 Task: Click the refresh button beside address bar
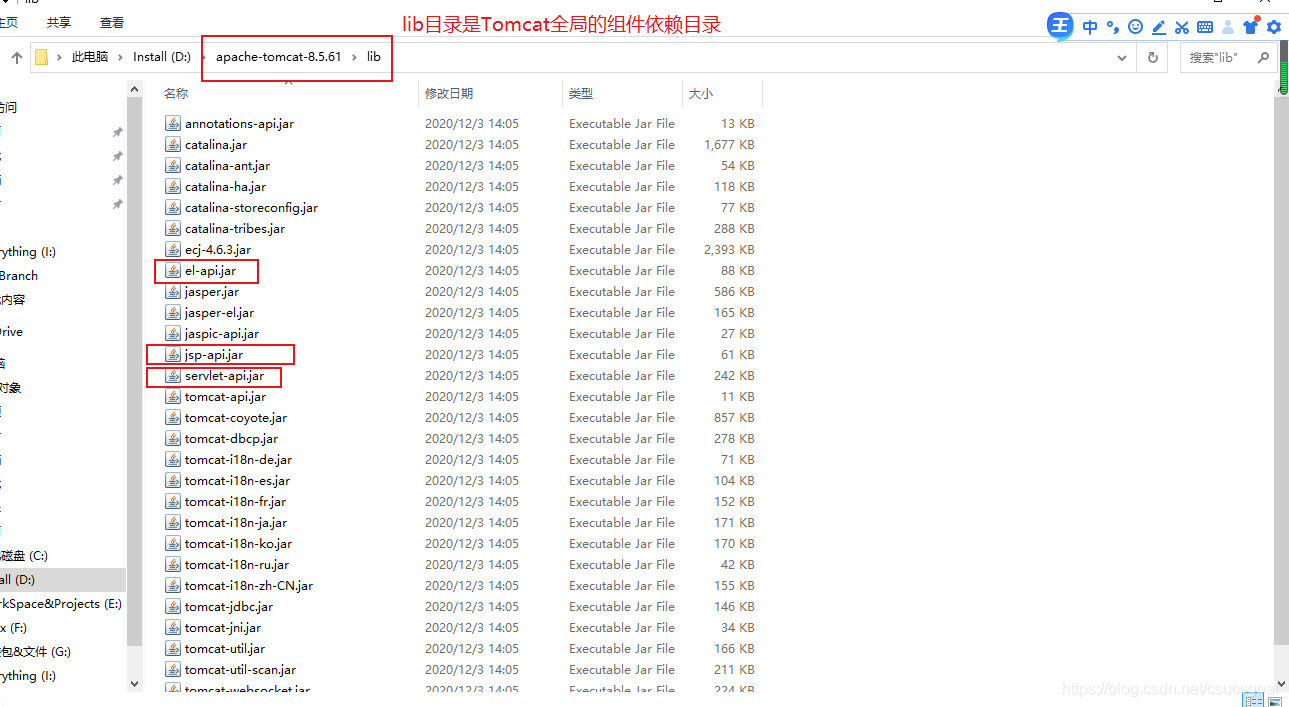point(1153,58)
